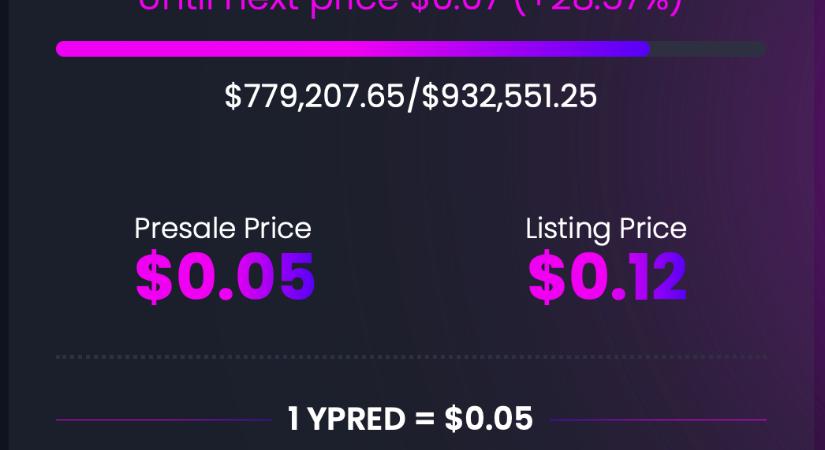Click the purple digit 5 in the presale price
825x450 pixels.
[x=297, y=276]
